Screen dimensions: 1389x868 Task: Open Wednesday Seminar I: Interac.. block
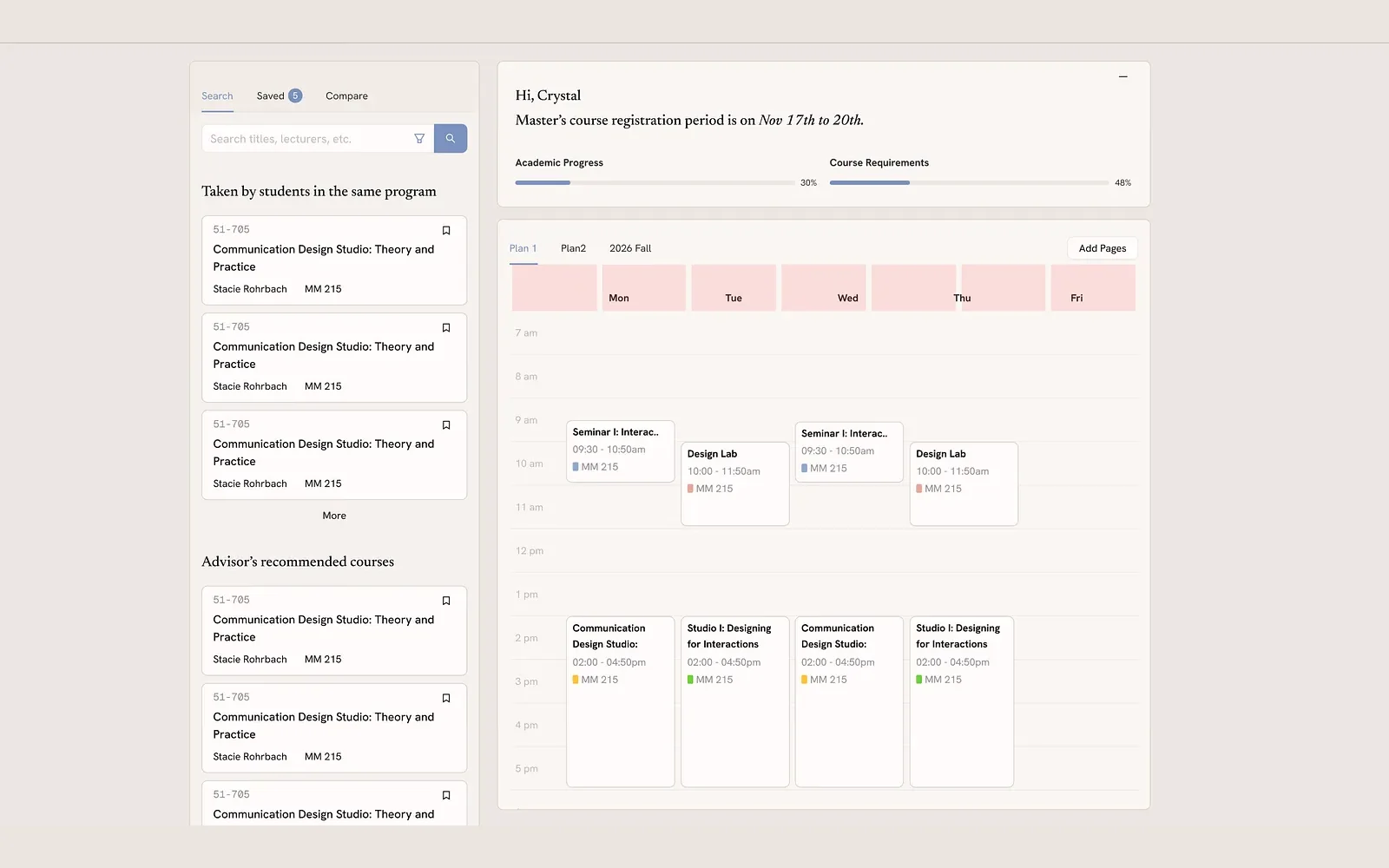point(849,452)
